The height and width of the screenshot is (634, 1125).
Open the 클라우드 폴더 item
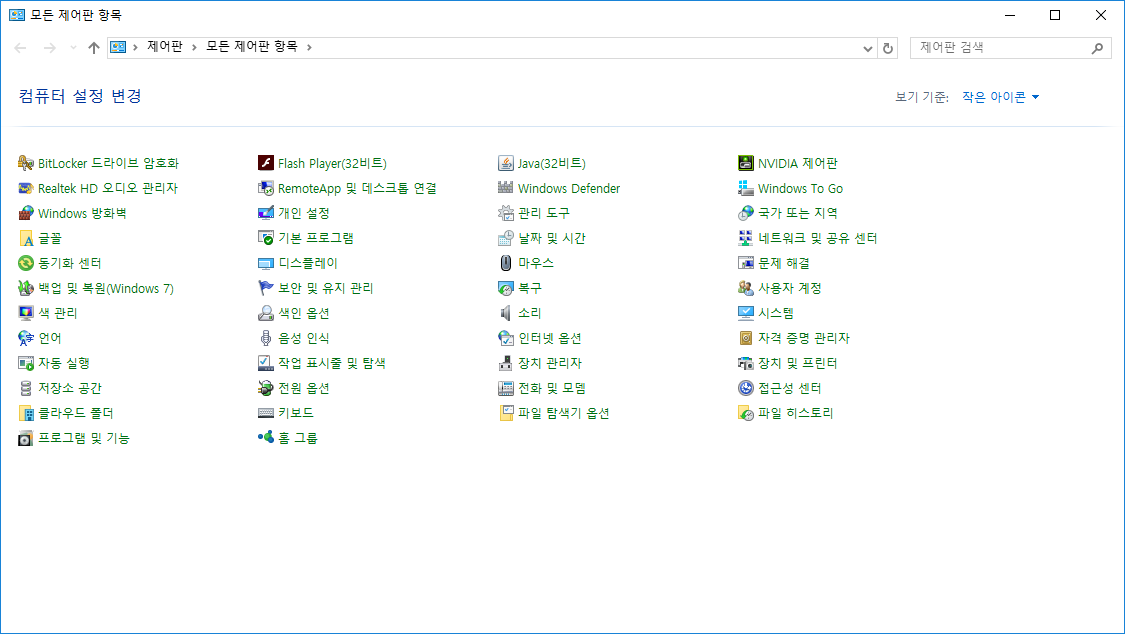[x=66, y=413]
